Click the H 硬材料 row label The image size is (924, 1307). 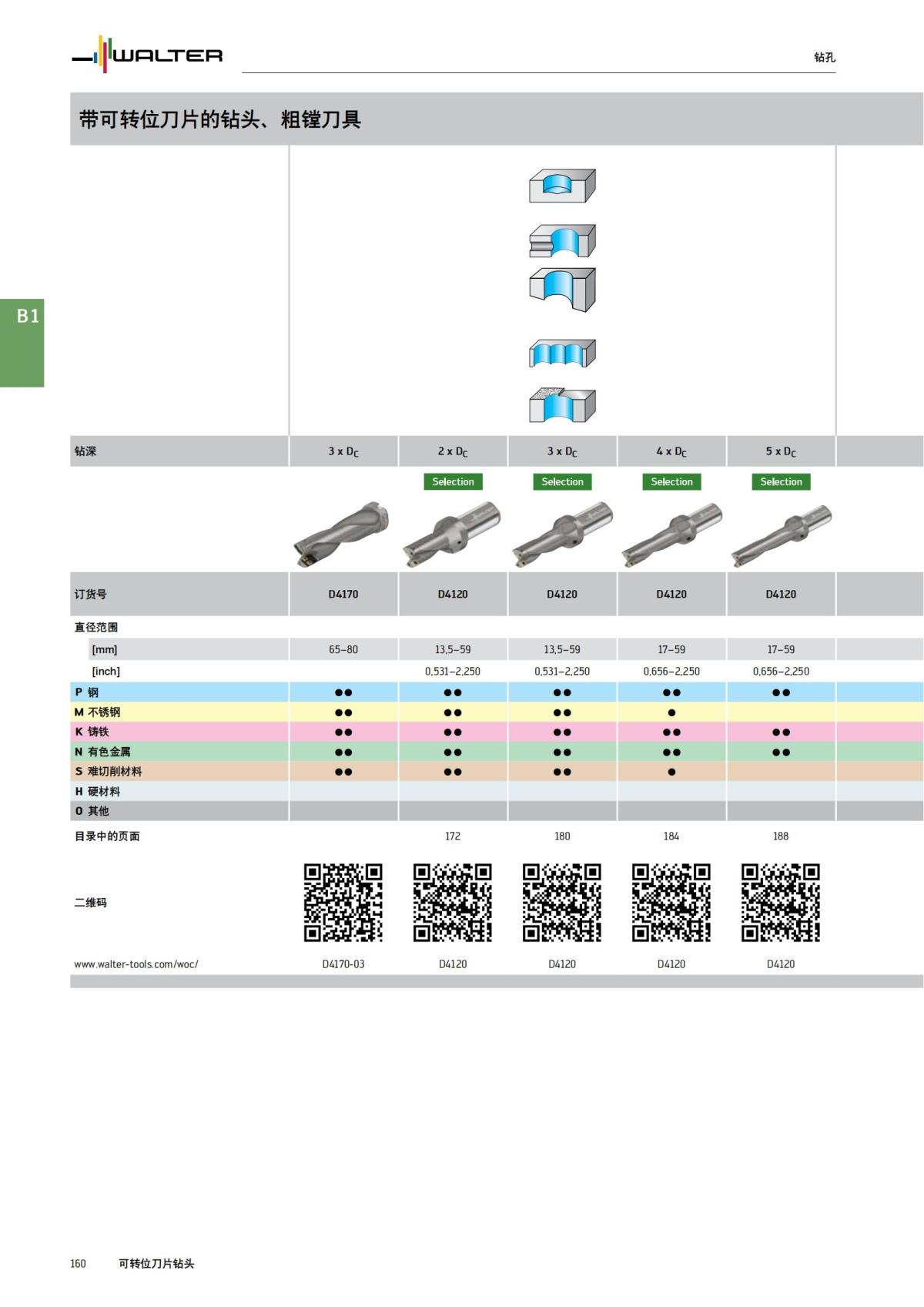(97, 791)
